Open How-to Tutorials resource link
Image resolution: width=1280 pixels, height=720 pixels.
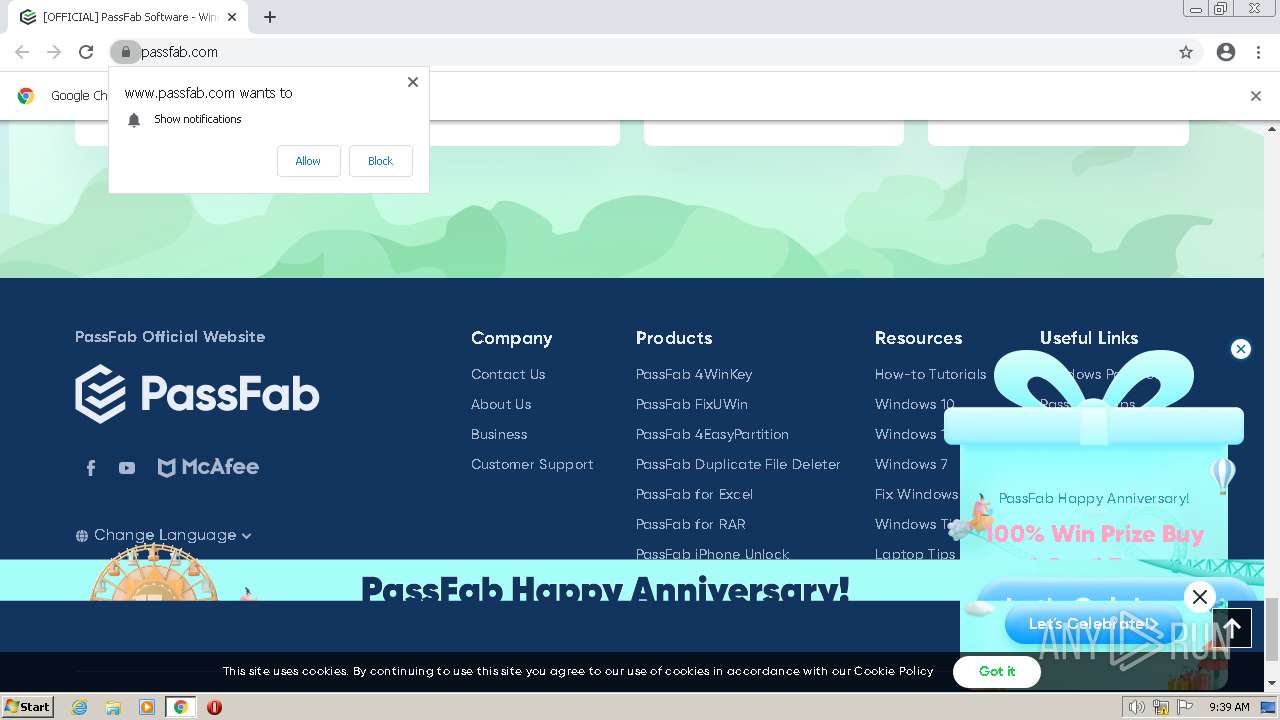click(x=930, y=374)
